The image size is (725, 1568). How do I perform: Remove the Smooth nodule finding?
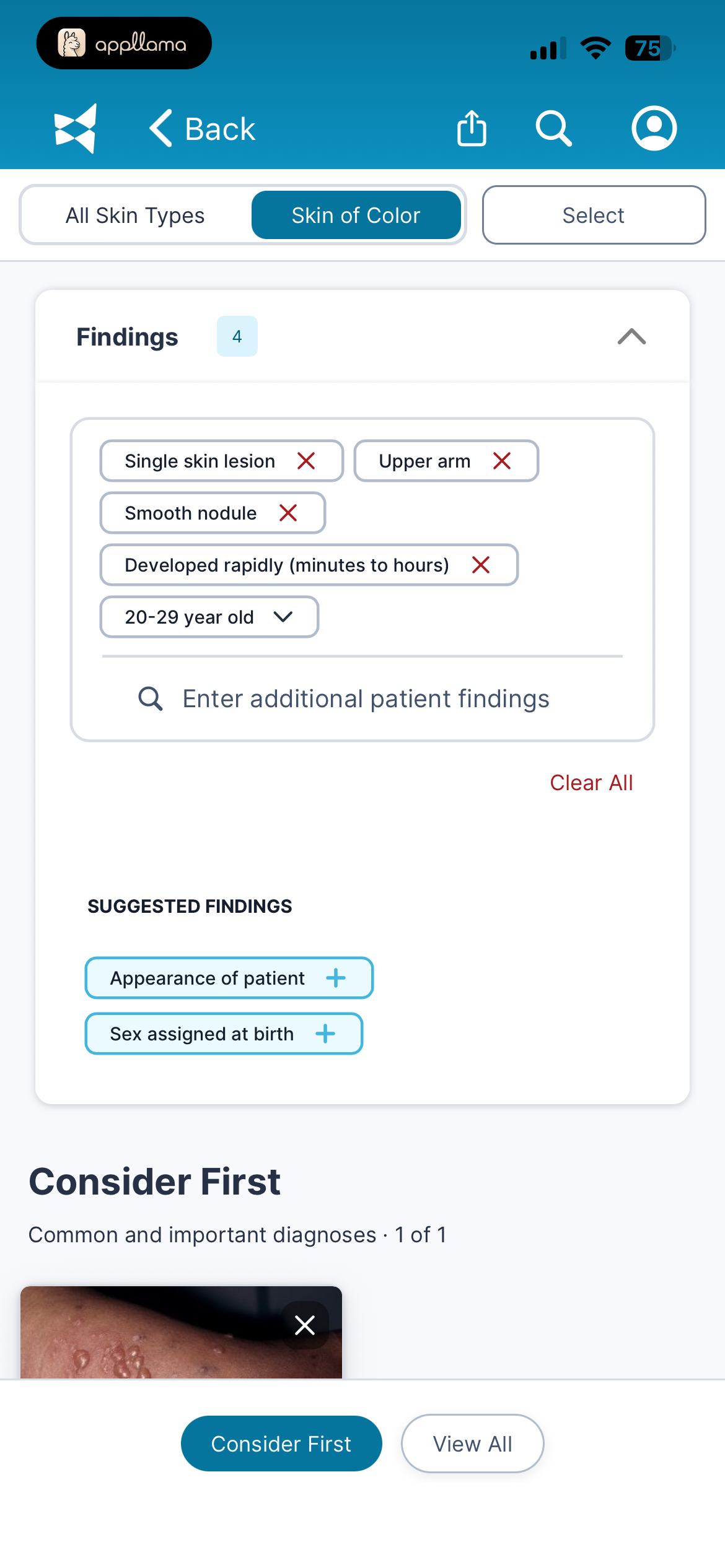pyautogui.click(x=288, y=513)
